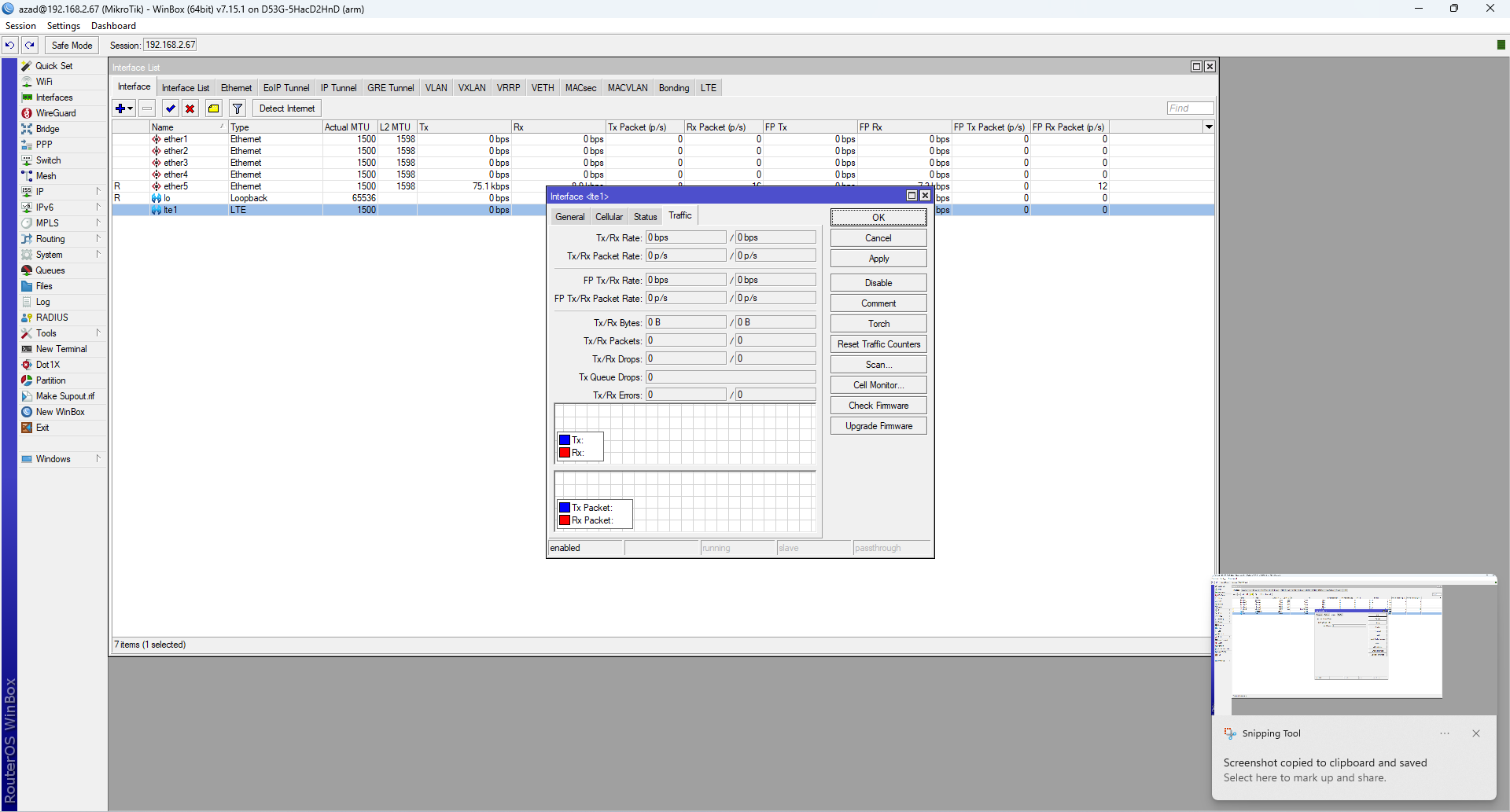Image resolution: width=1510 pixels, height=812 pixels.
Task: Click Torch button
Action: (x=878, y=324)
